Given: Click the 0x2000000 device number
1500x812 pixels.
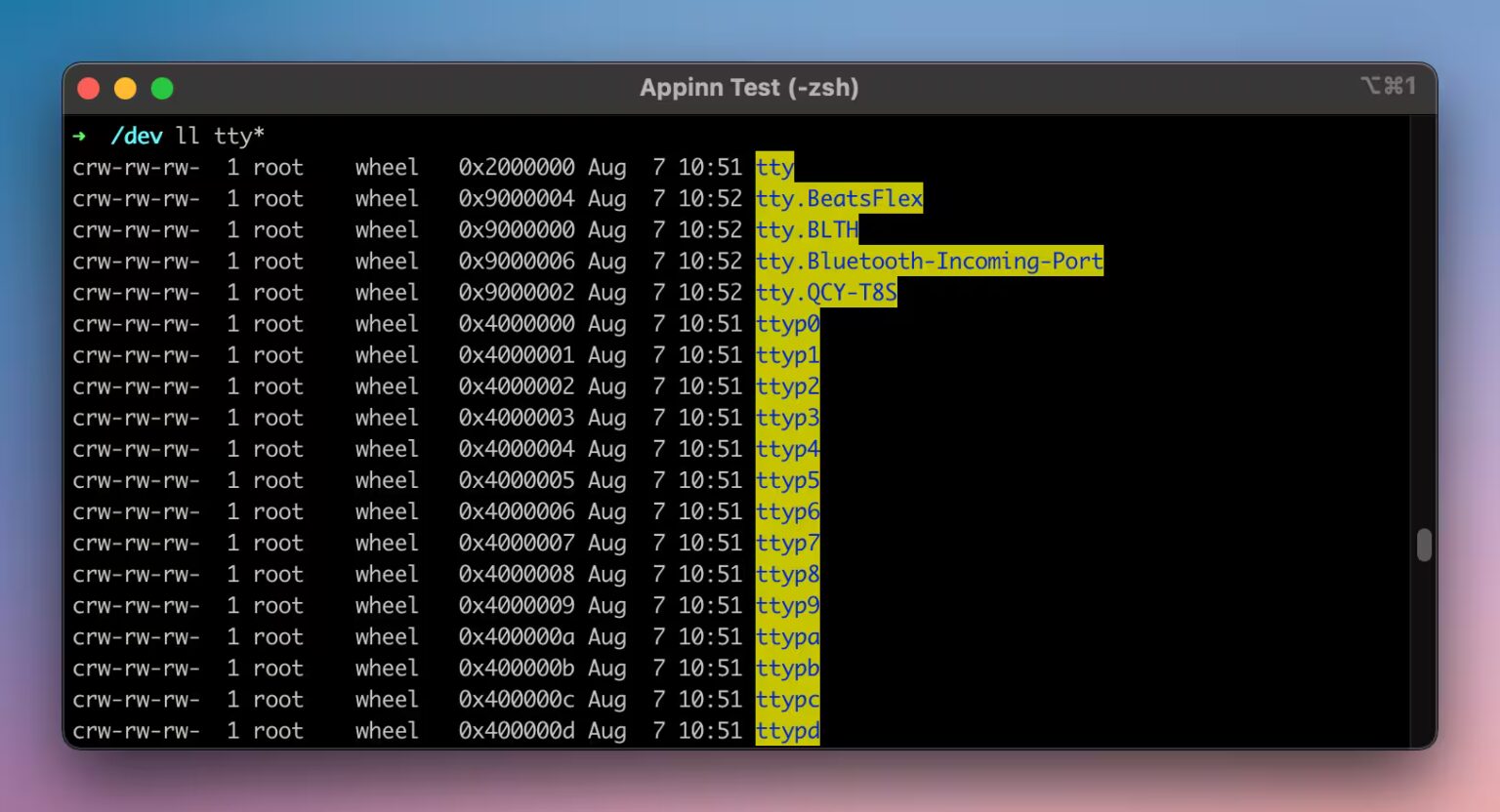Looking at the screenshot, I should (516, 167).
